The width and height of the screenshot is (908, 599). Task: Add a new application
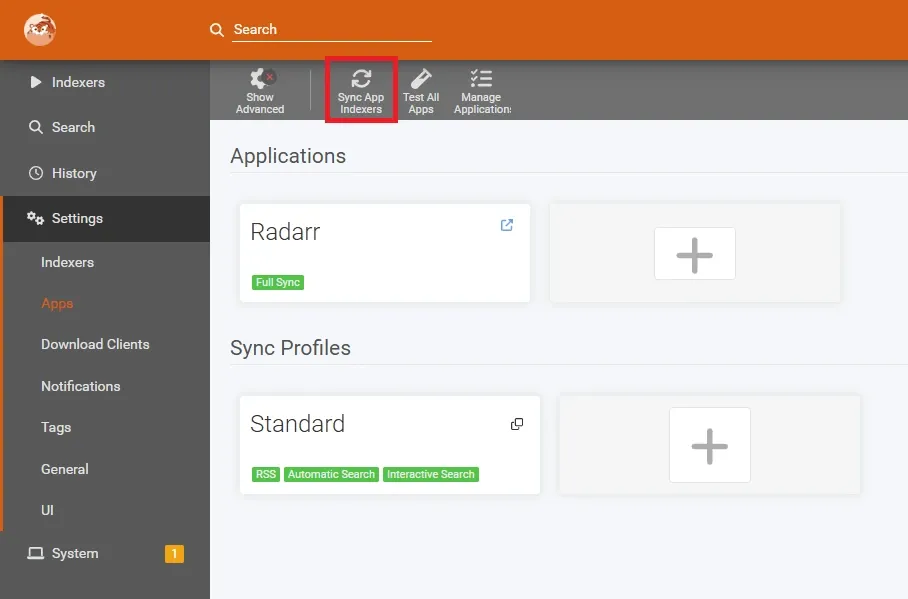click(694, 253)
